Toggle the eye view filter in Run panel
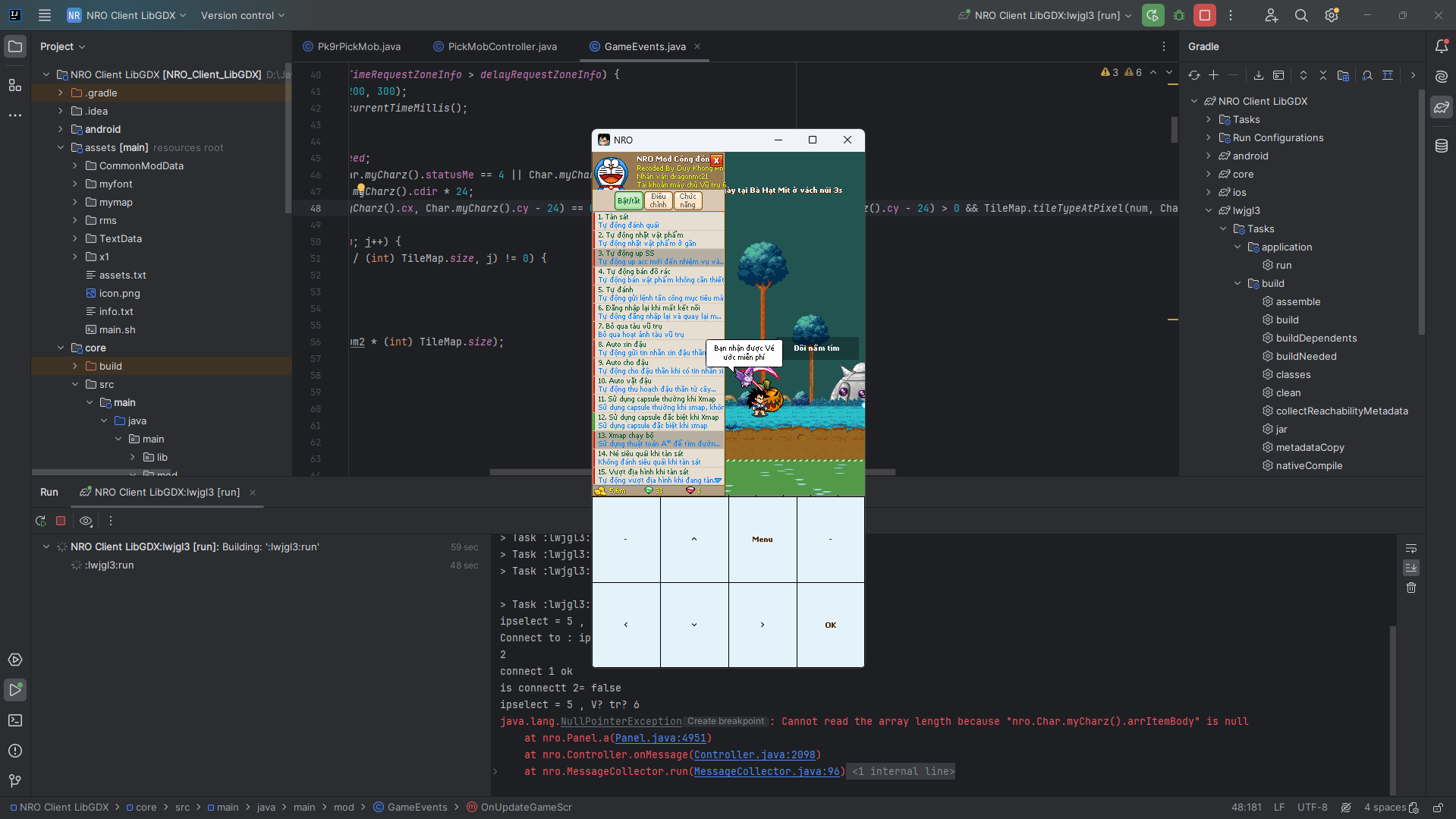 pyautogui.click(x=86, y=521)
